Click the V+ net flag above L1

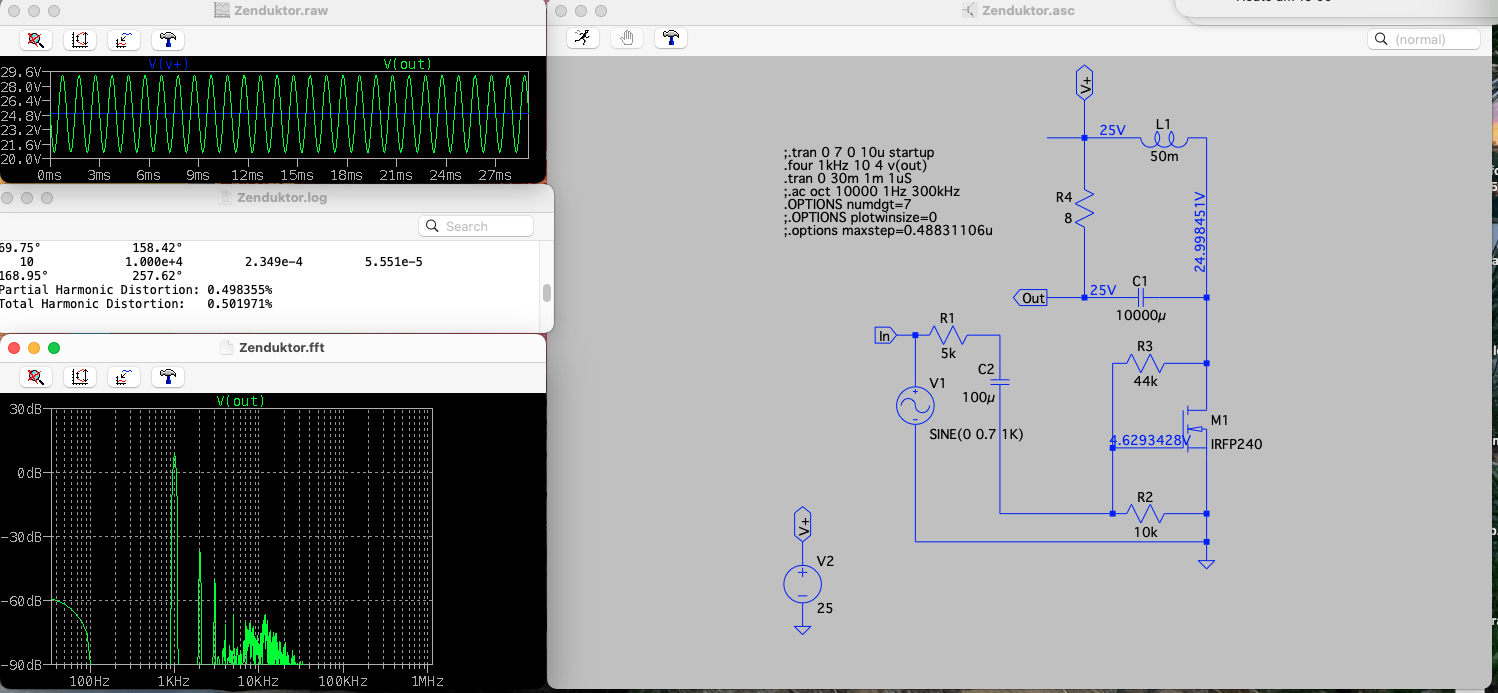coord(1085,83)
